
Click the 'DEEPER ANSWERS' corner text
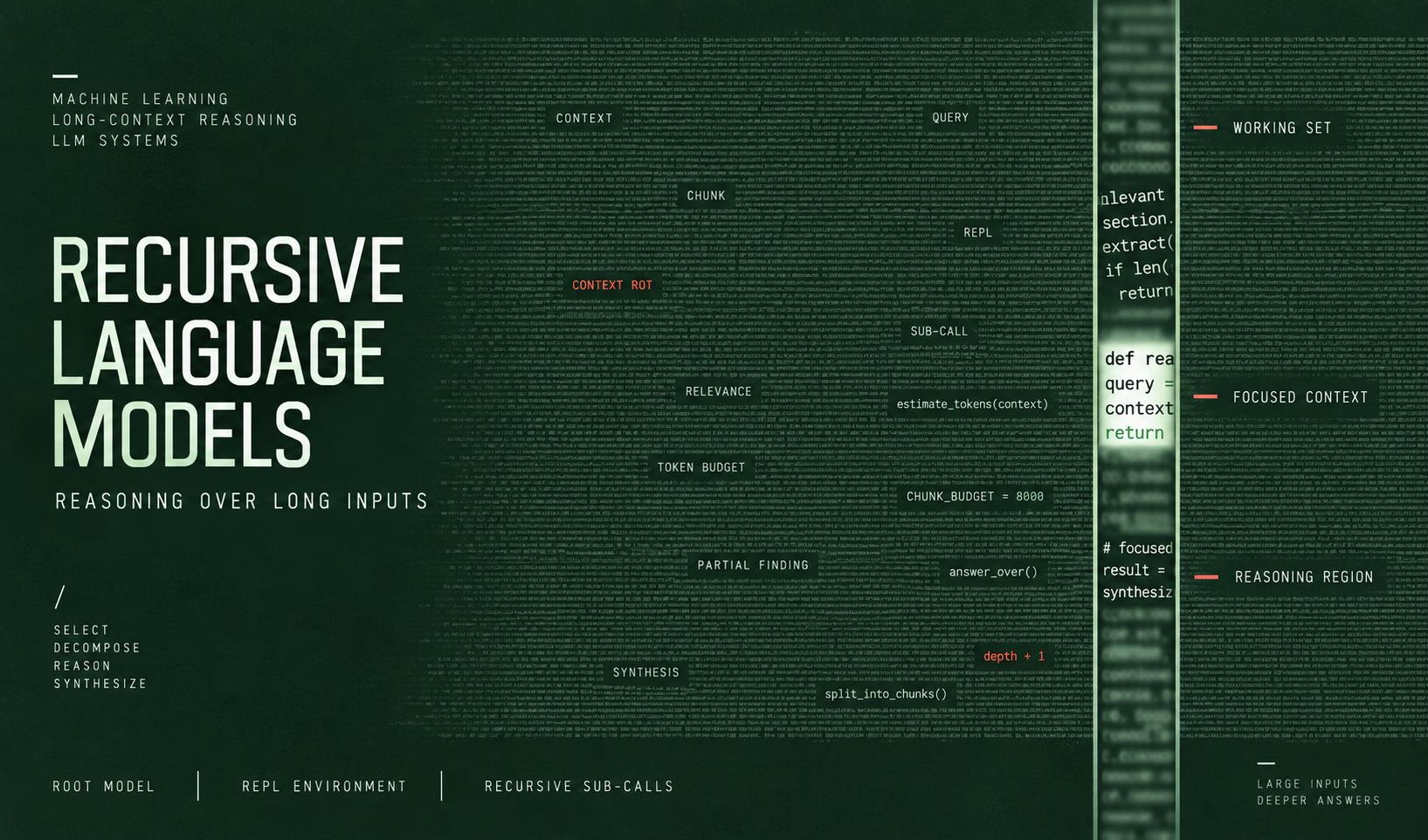tap(1319, 801)
